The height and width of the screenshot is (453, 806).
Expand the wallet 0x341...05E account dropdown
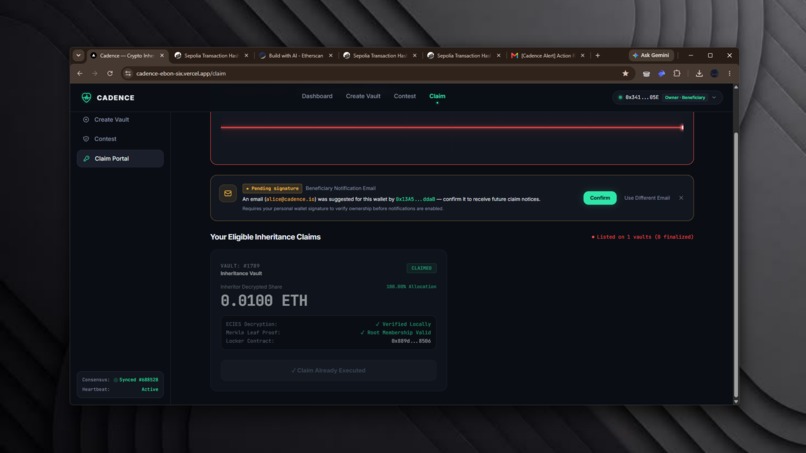(x=714, y=98)
